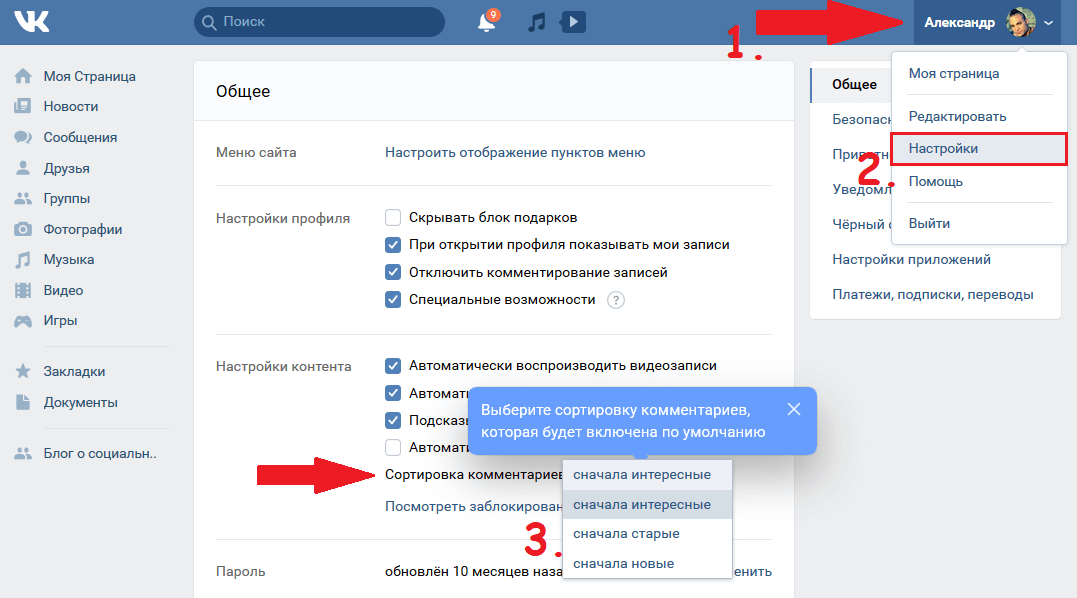Screen dimensions: 1077x598
Task: Toggle the Подсказы... checkbox
Action: tap(393, 420)
